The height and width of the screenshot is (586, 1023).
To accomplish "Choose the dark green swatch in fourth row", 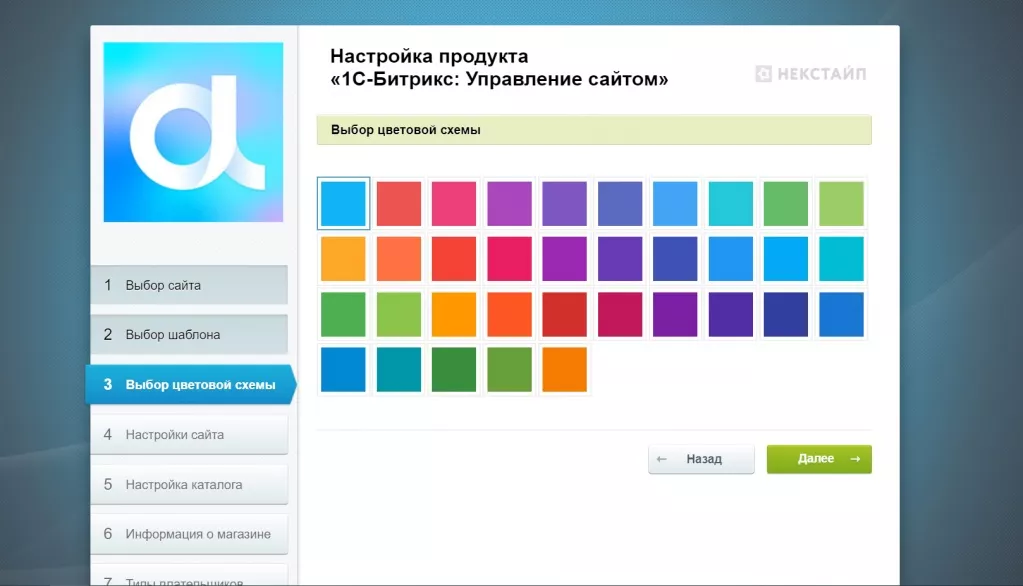I will pos(454,370).
